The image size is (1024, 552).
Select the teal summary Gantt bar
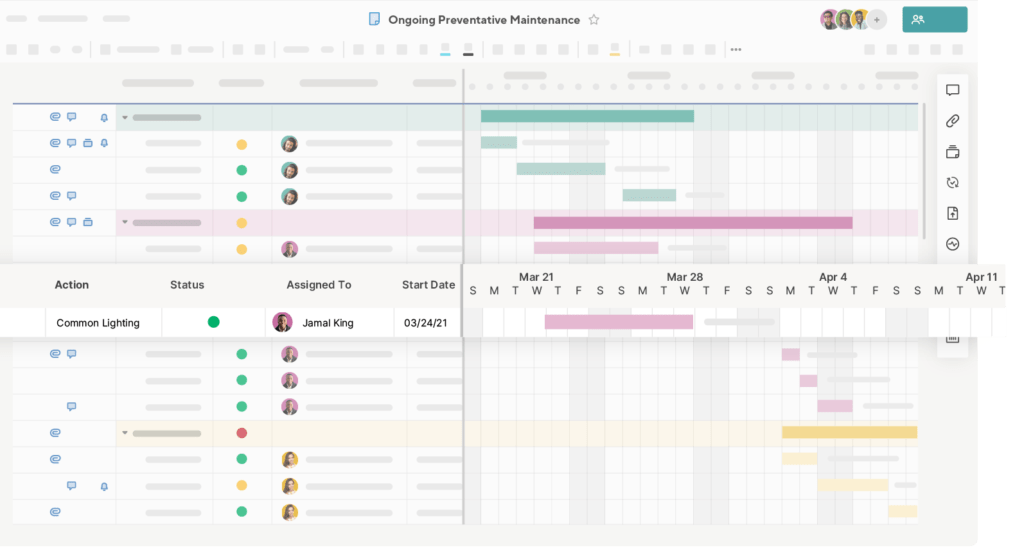(x=587, y=116)
